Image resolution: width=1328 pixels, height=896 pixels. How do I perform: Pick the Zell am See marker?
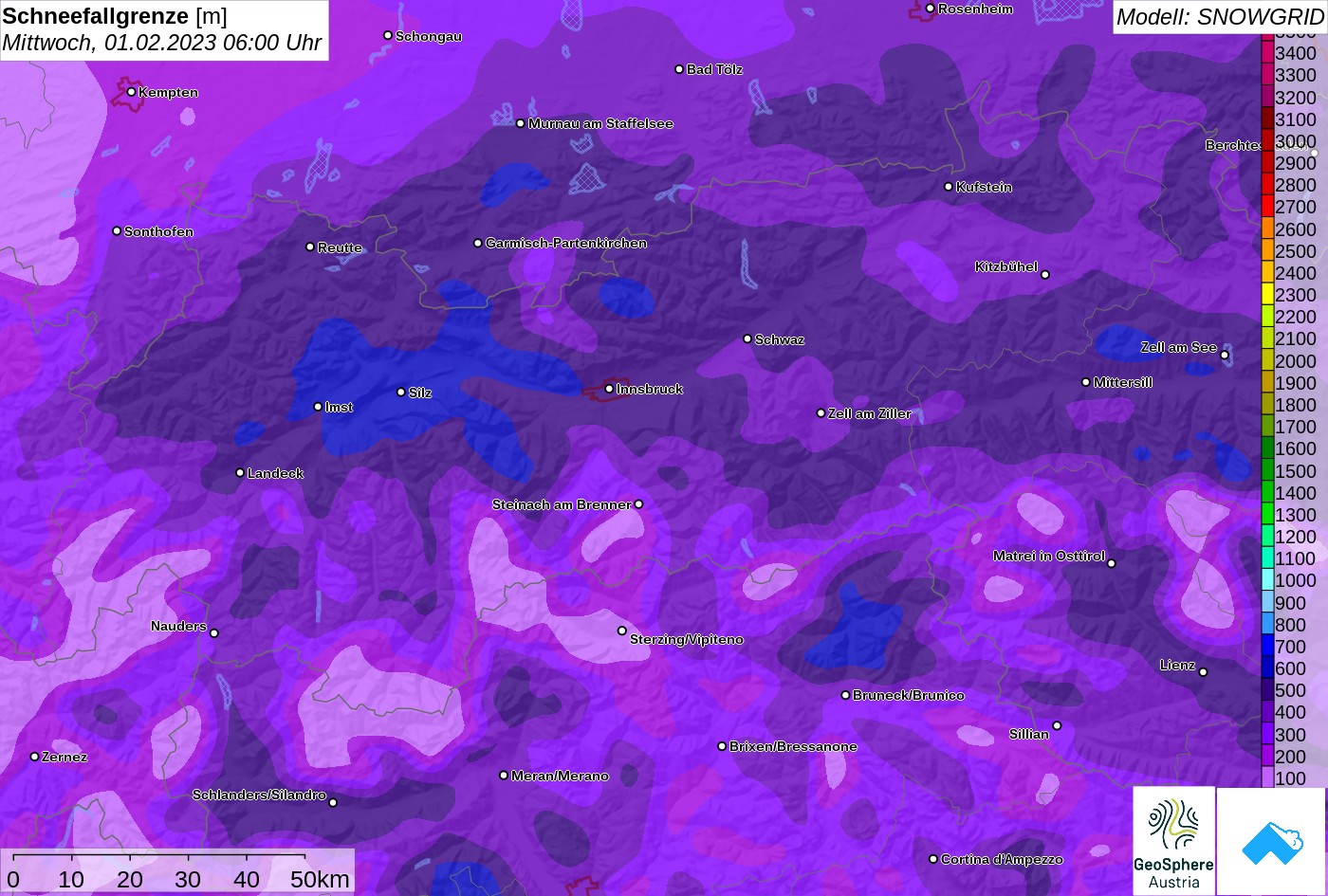[1225, 356]
